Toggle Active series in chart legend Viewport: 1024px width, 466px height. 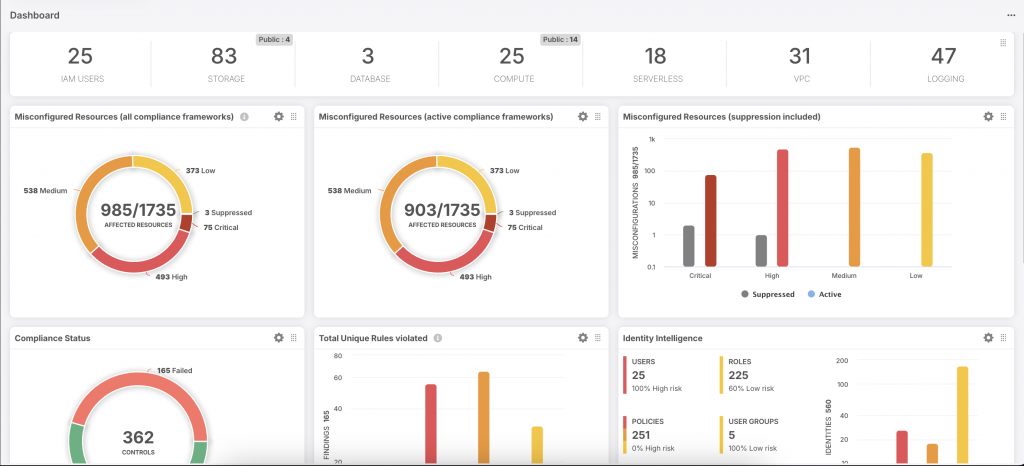pos(823,295)
